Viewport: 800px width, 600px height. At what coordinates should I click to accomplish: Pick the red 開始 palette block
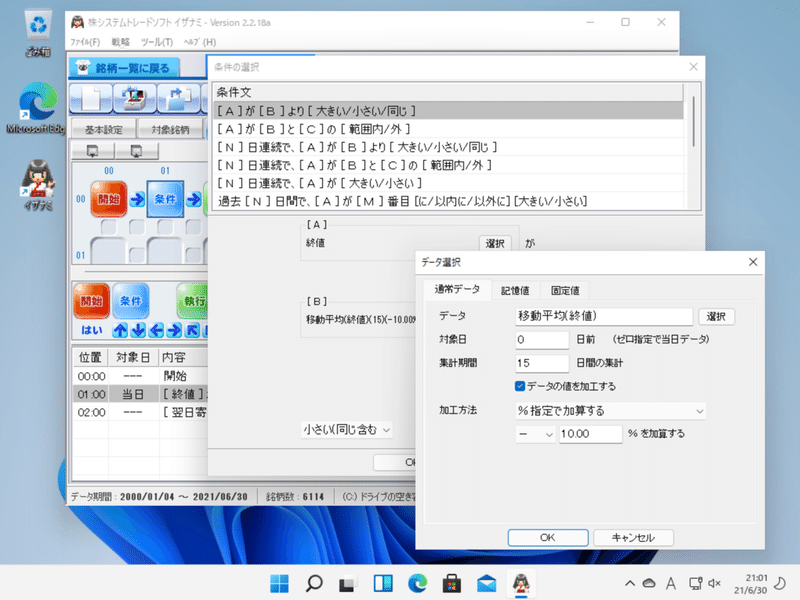91,301
